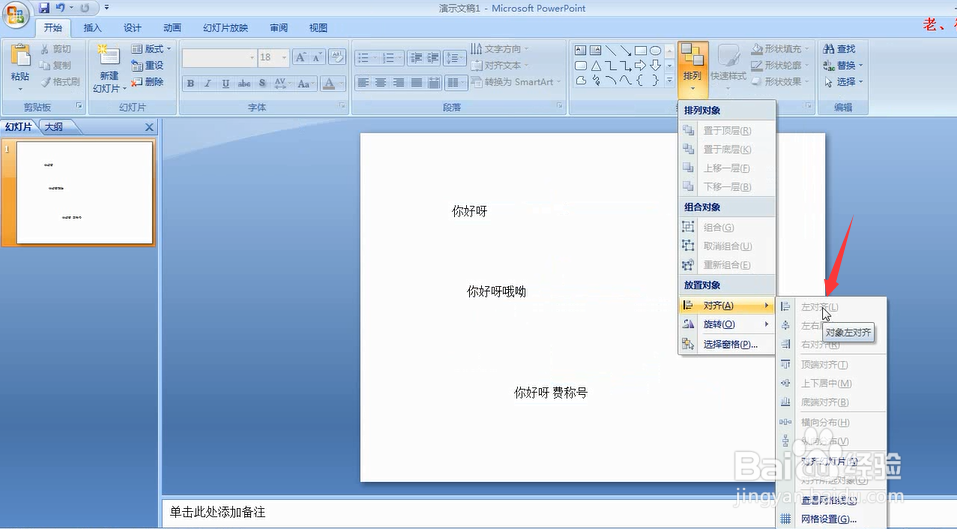
Task: Align text right in paragraph group
Action: [399, 82]
